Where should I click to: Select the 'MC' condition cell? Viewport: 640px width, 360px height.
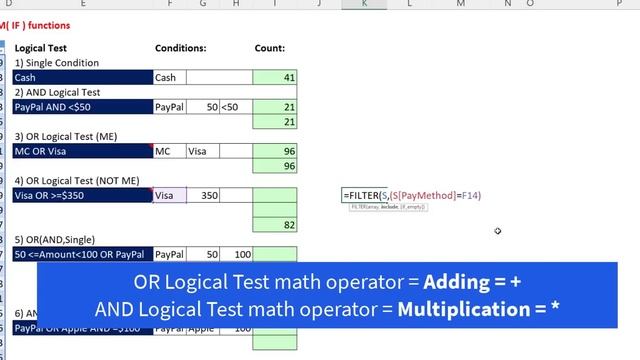pyautogui.click(x=170, y=151)
